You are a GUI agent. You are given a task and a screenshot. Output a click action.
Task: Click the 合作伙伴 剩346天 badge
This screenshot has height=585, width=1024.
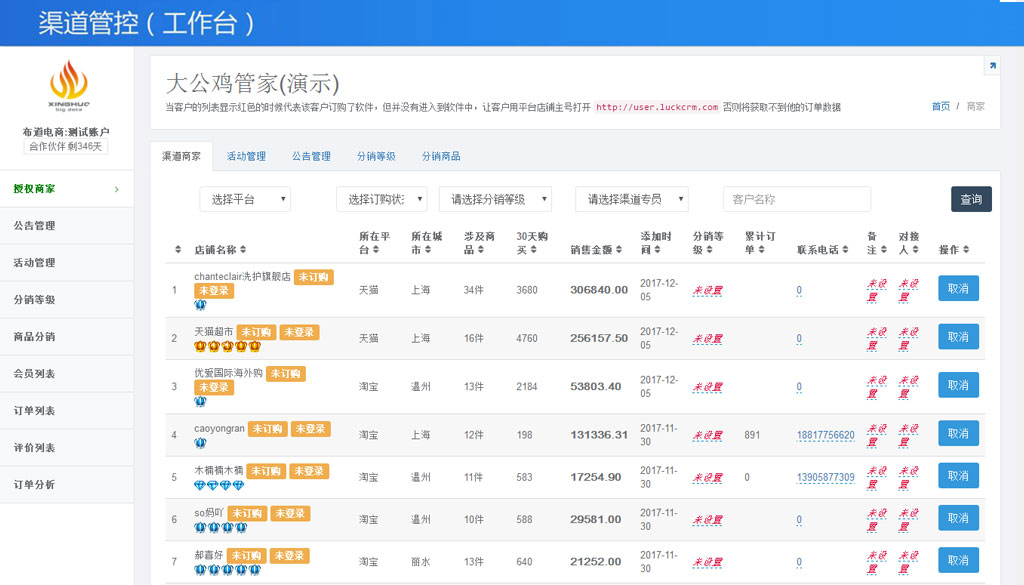[65, 146]
